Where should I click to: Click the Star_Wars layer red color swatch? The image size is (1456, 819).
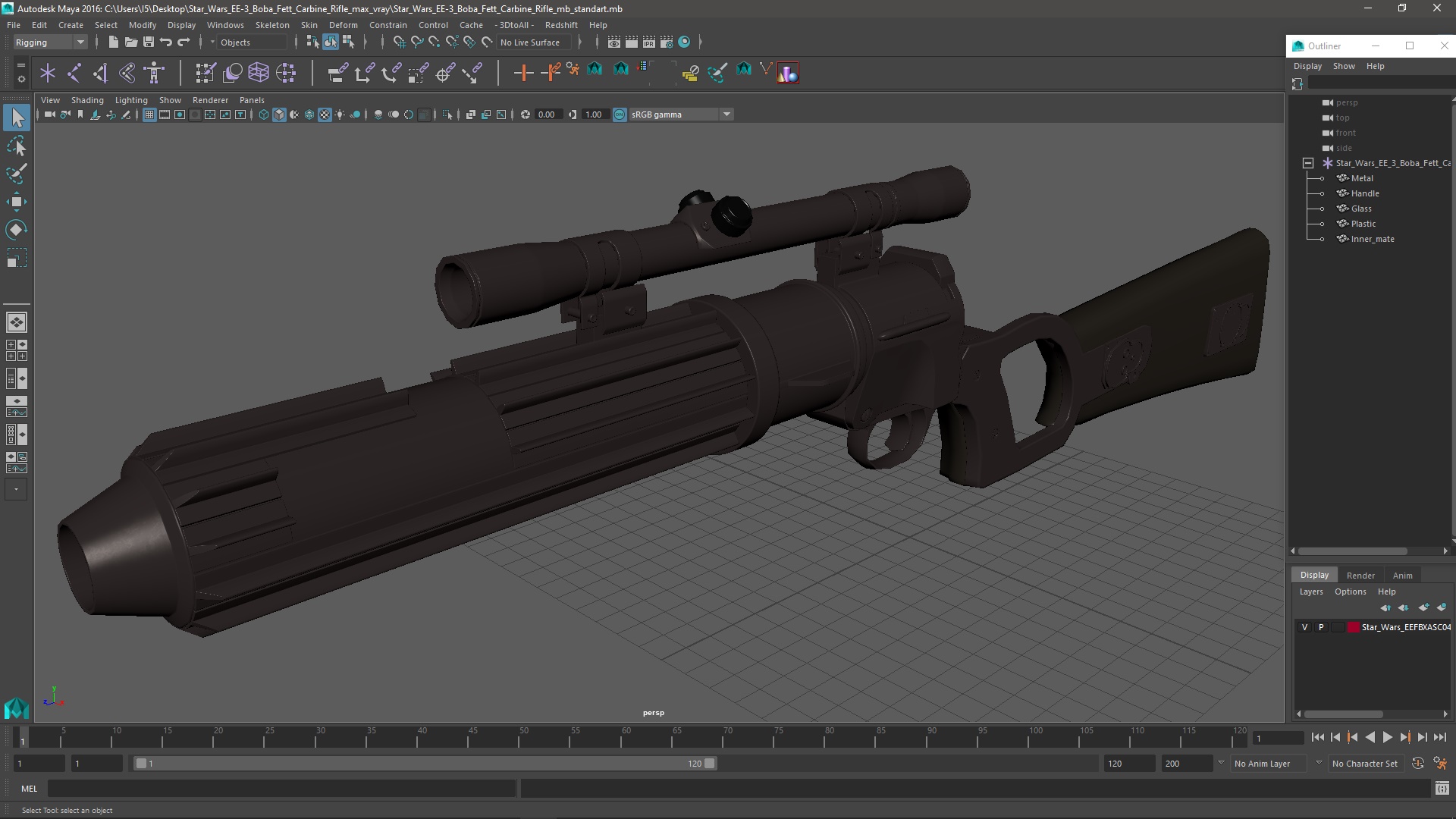[1353, 627]
